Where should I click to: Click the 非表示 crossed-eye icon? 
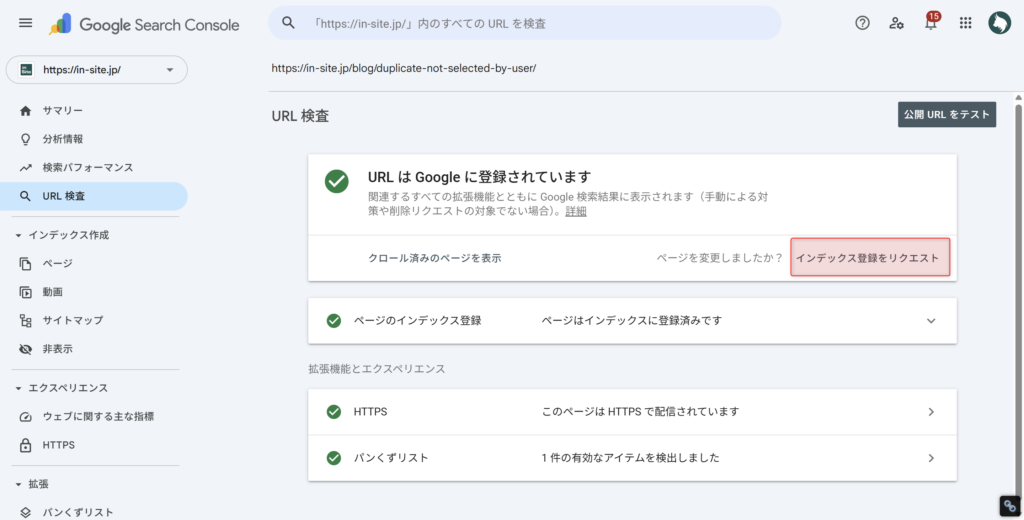tap(25, 349)
